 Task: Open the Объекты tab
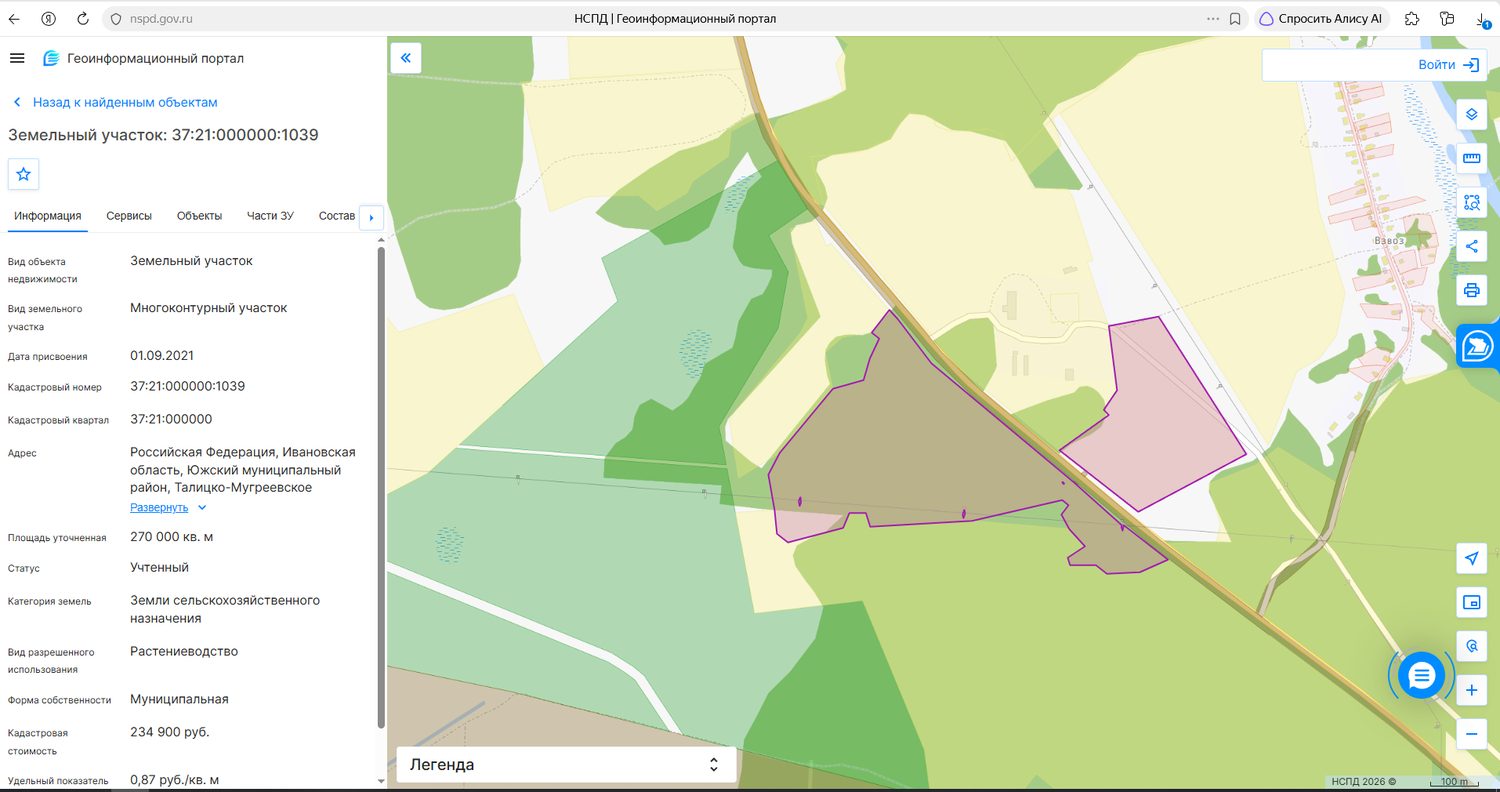click(x=199, y=216)
